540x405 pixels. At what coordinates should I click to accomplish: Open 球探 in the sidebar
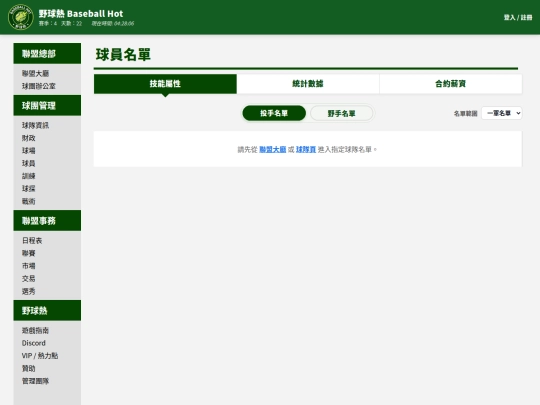(x=29, y=188)
